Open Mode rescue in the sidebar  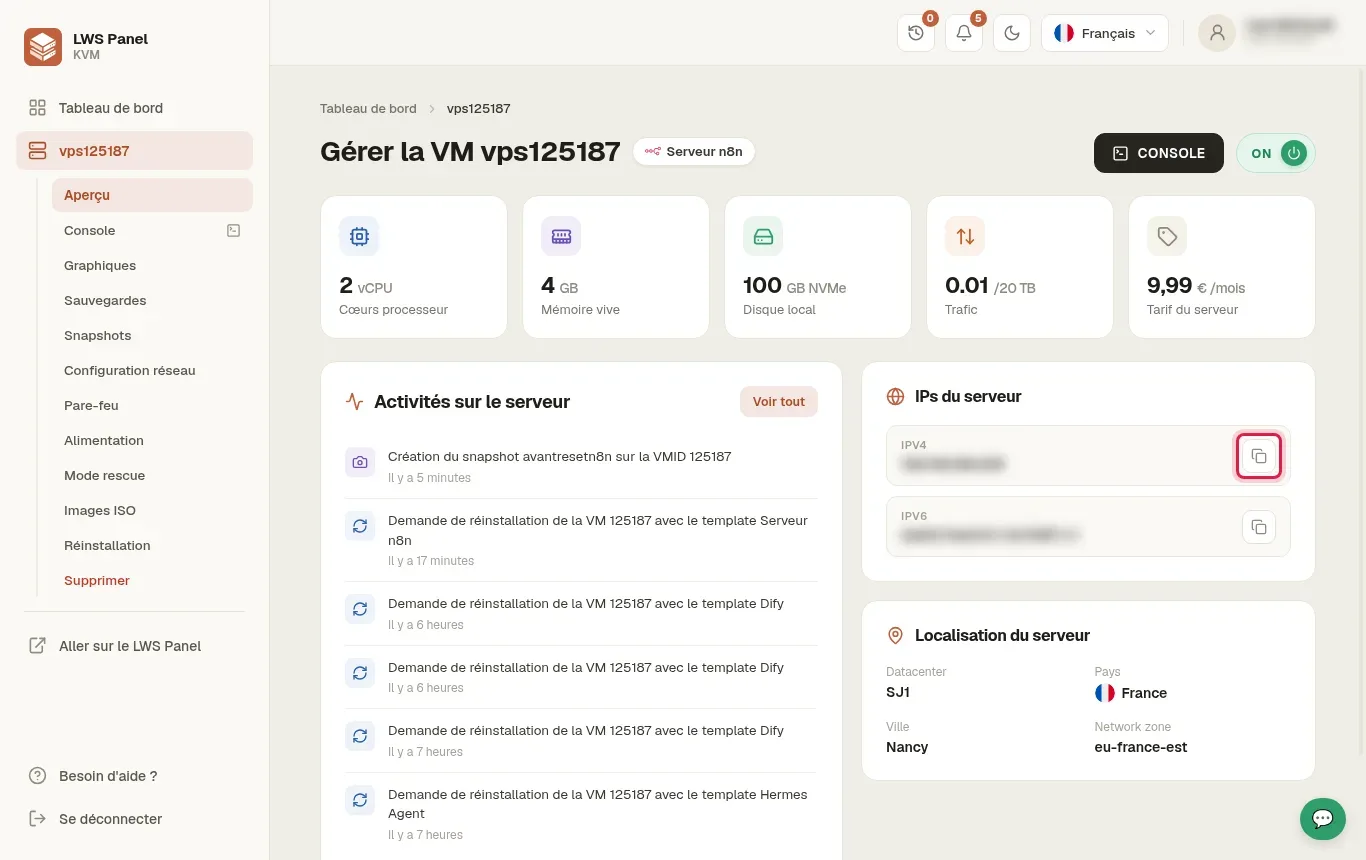tap(152, 475)
